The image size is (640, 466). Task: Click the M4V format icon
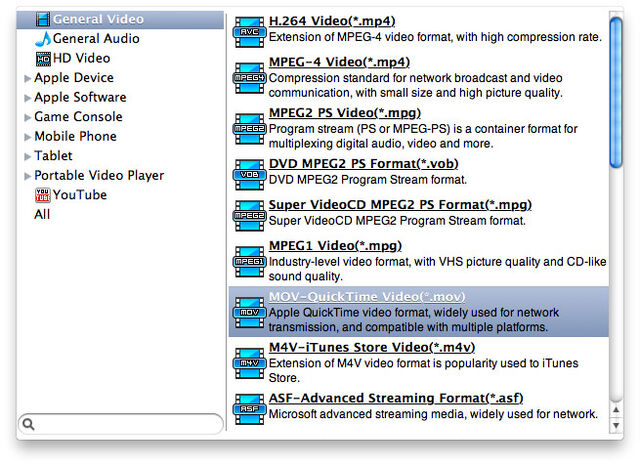pos(249,363)
